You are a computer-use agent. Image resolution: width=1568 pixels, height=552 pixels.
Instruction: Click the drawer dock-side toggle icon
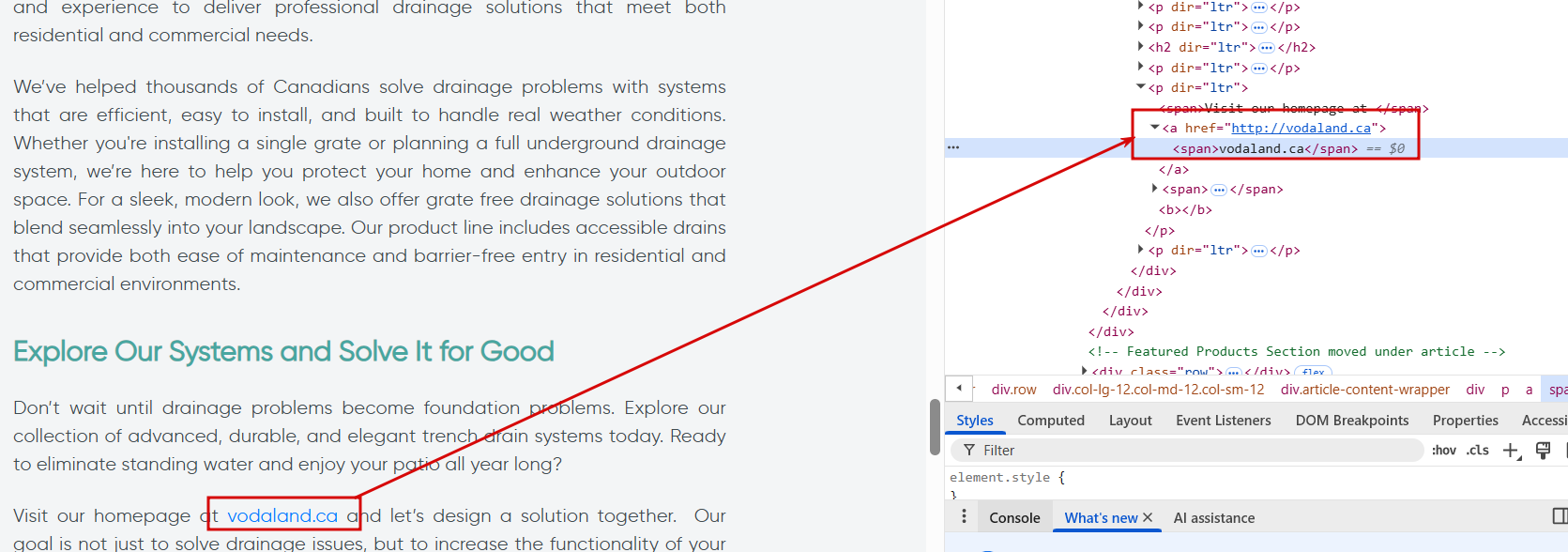tap(1559, 516)
